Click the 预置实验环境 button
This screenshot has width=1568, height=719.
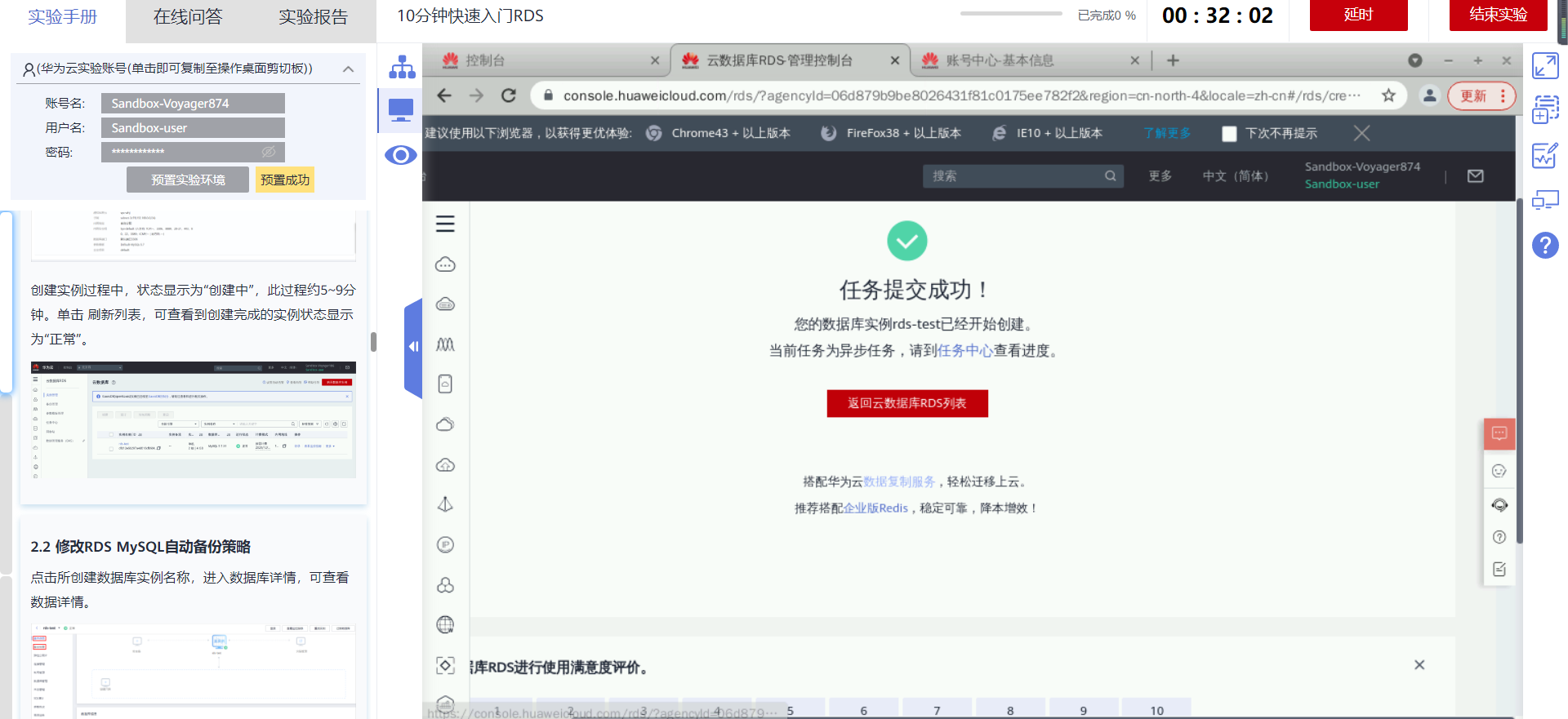[188, 180]
